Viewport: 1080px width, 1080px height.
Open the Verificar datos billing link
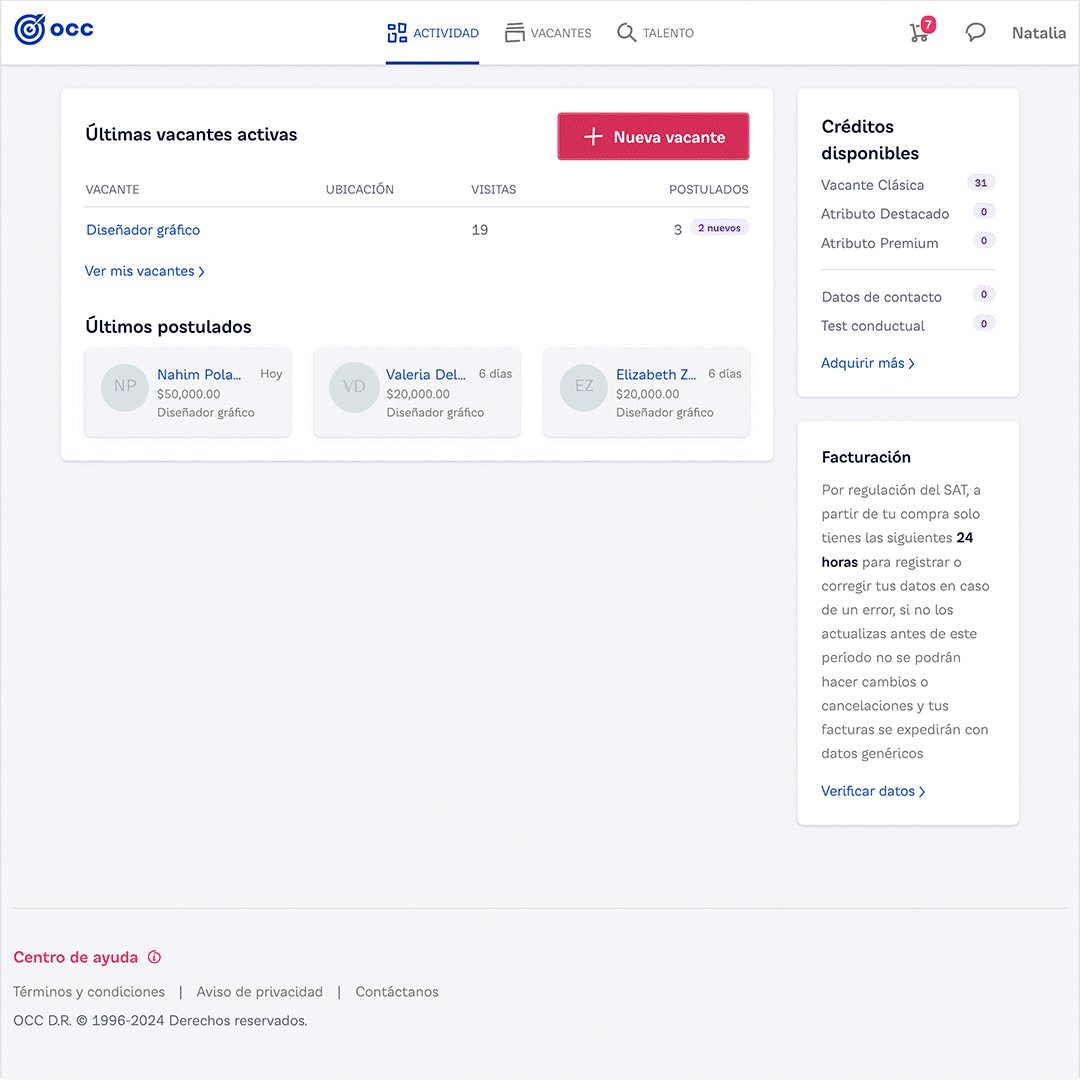click(x=872, y=791)
